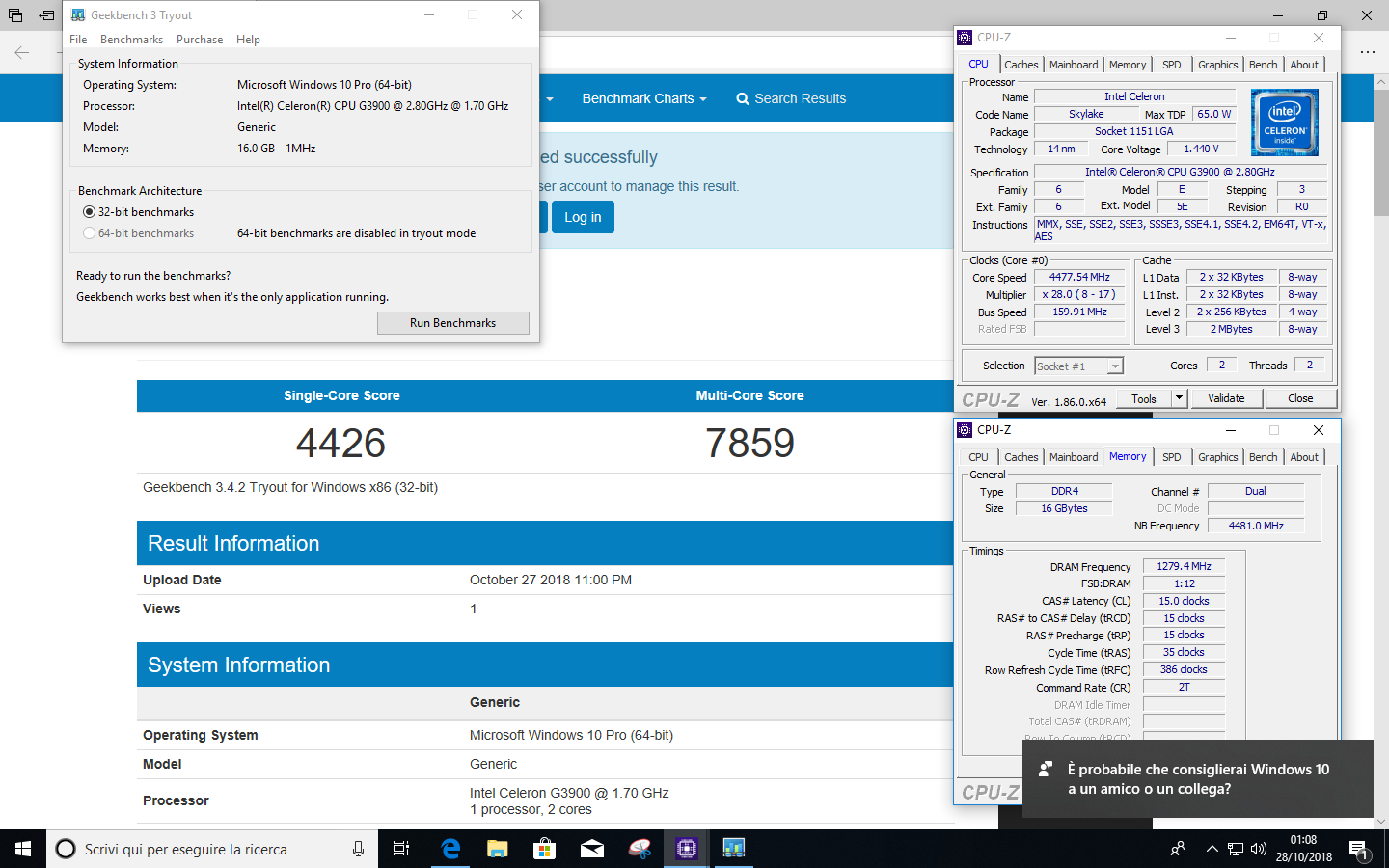Open the Action Center notifications icon

point(1359,849)
